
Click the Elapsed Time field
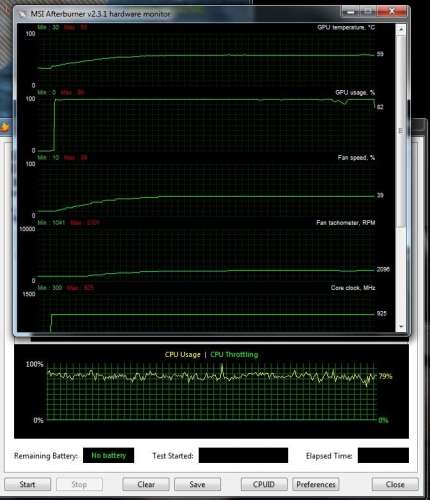[383, 455]
